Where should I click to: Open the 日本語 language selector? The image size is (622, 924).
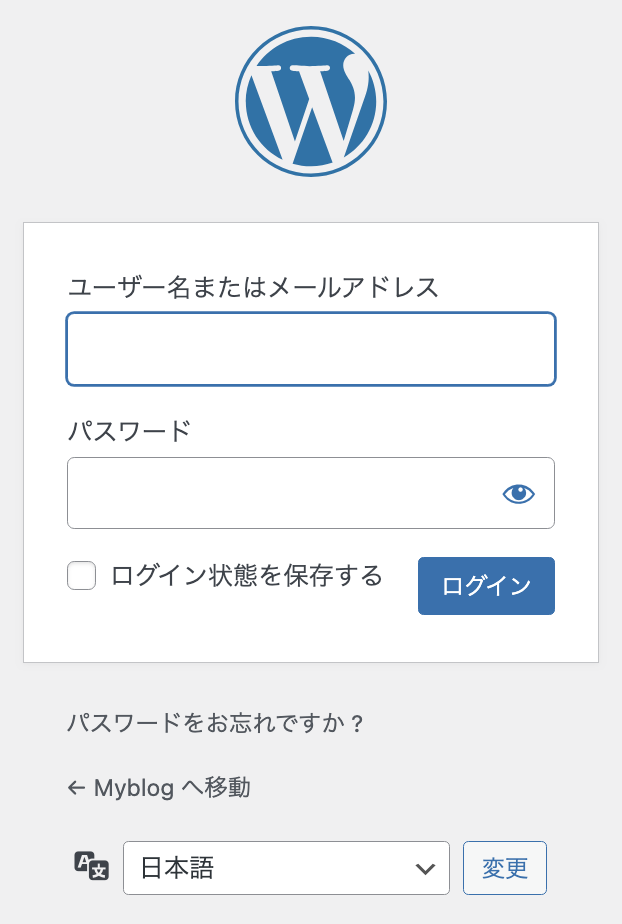pyautogui.click(x=286, y=868)
